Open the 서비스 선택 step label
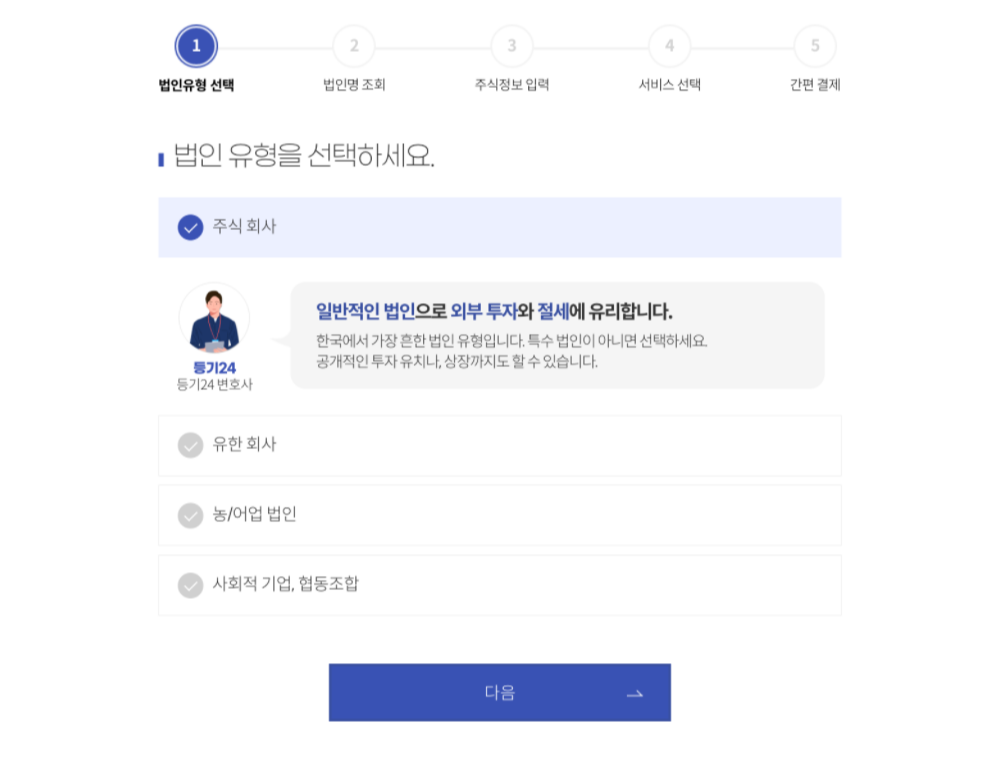 click(669, 86)
